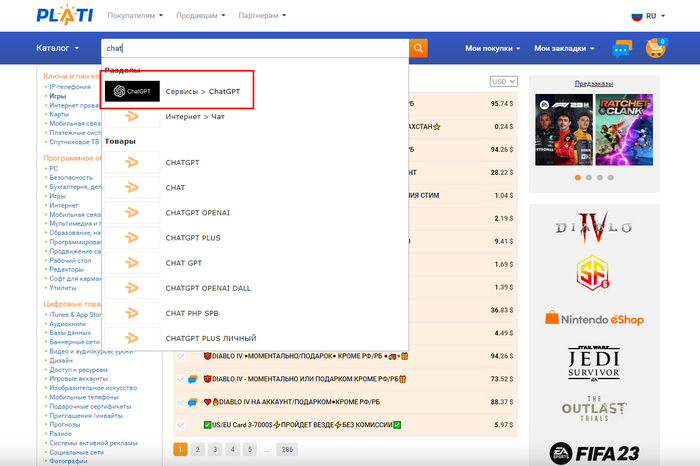
Task: Select CHATGPT OPENAI suggestion
Action: 197,213
